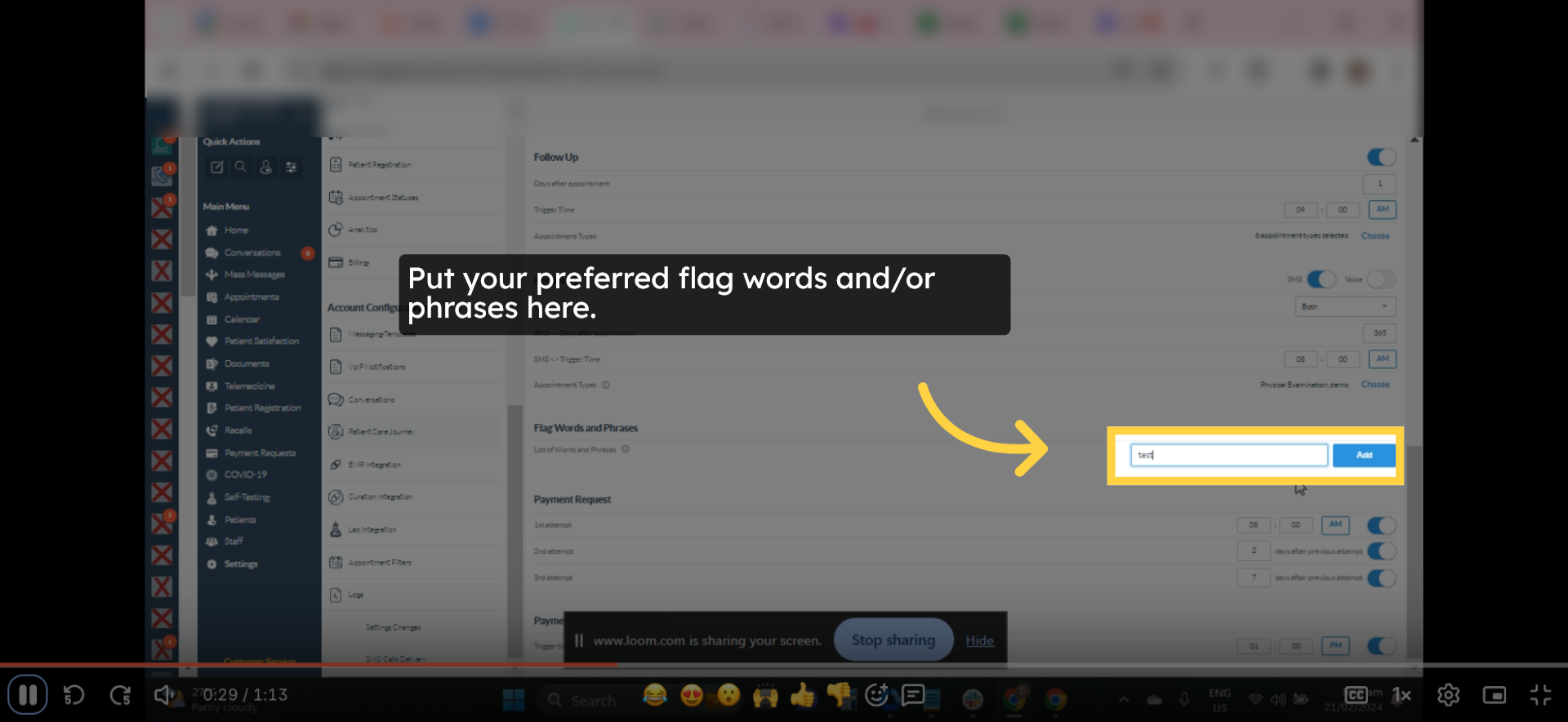React with the thumbs down emoji
1568x722 pixels.
[x=840, y=695]
